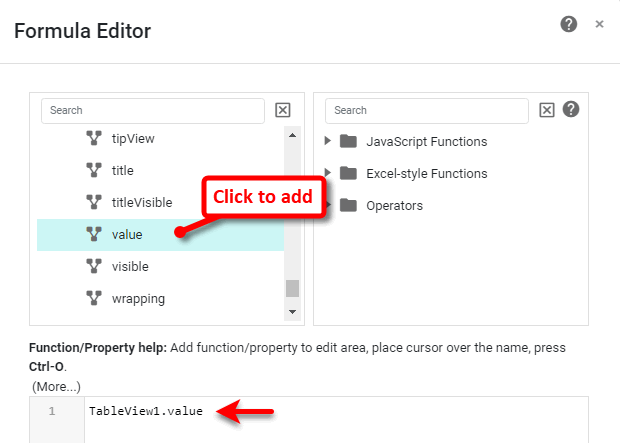Select Excel-style Functions label
Viewport: 620px width, 443px height.
tap(427, 174)
